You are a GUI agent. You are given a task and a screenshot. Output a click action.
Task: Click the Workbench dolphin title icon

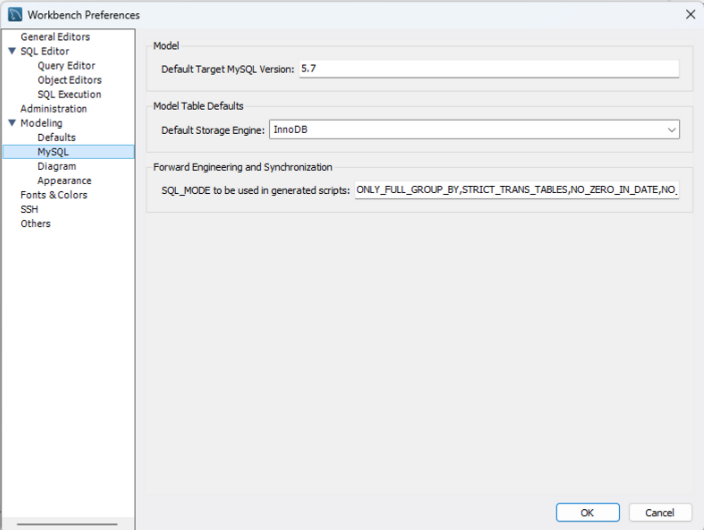point(15,14)
